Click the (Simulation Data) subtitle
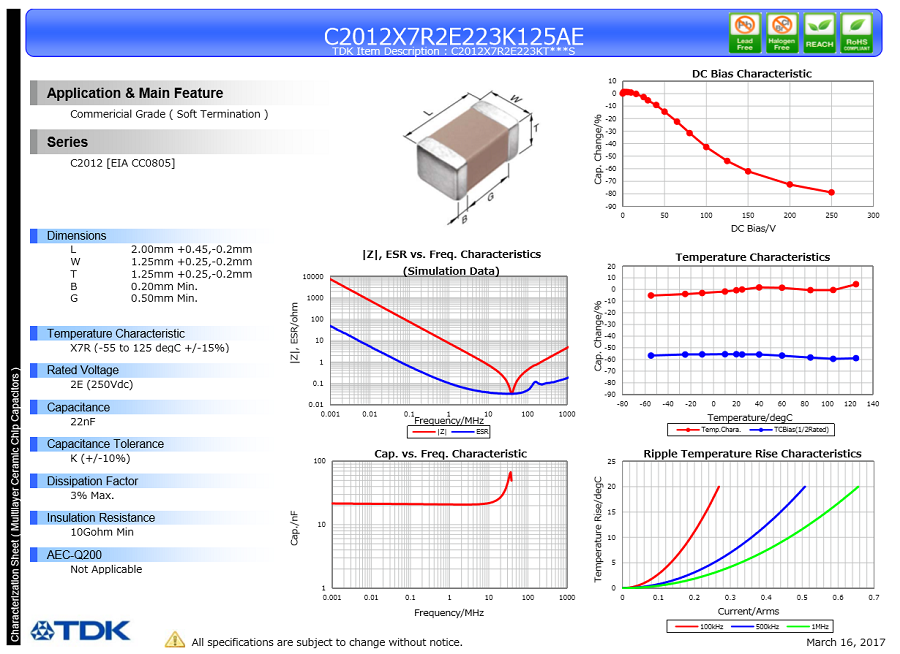Image resolution: width=900 pixels, height=654 pixels. [451, 271]
